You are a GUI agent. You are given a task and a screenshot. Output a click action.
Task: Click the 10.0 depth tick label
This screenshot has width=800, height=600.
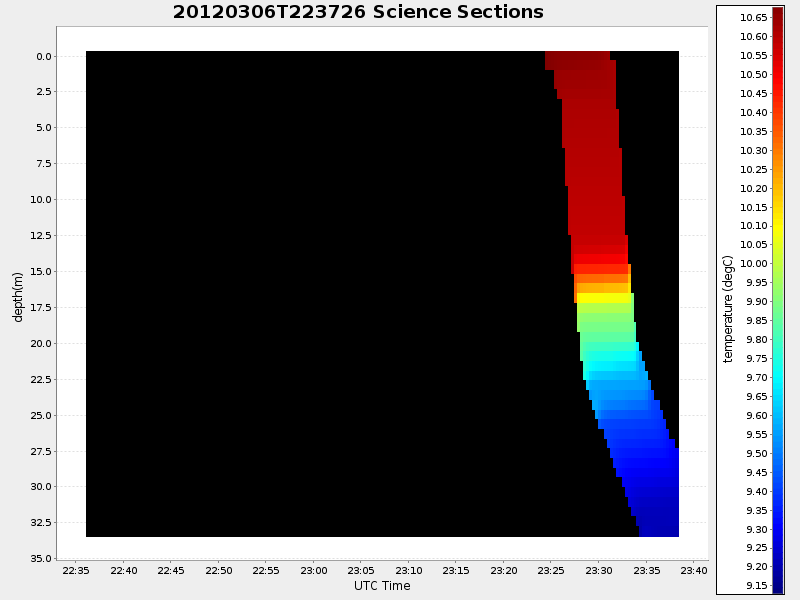coord(41,199)
